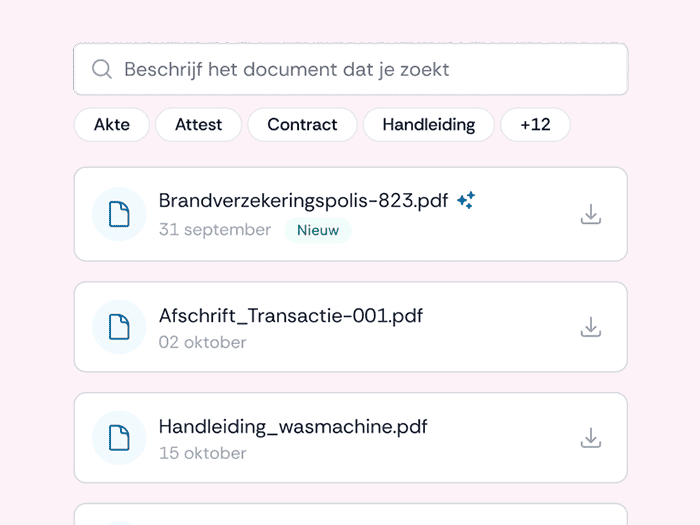Focus the document description search field
This screenshot has width=700, height=525.
(350, 69)
